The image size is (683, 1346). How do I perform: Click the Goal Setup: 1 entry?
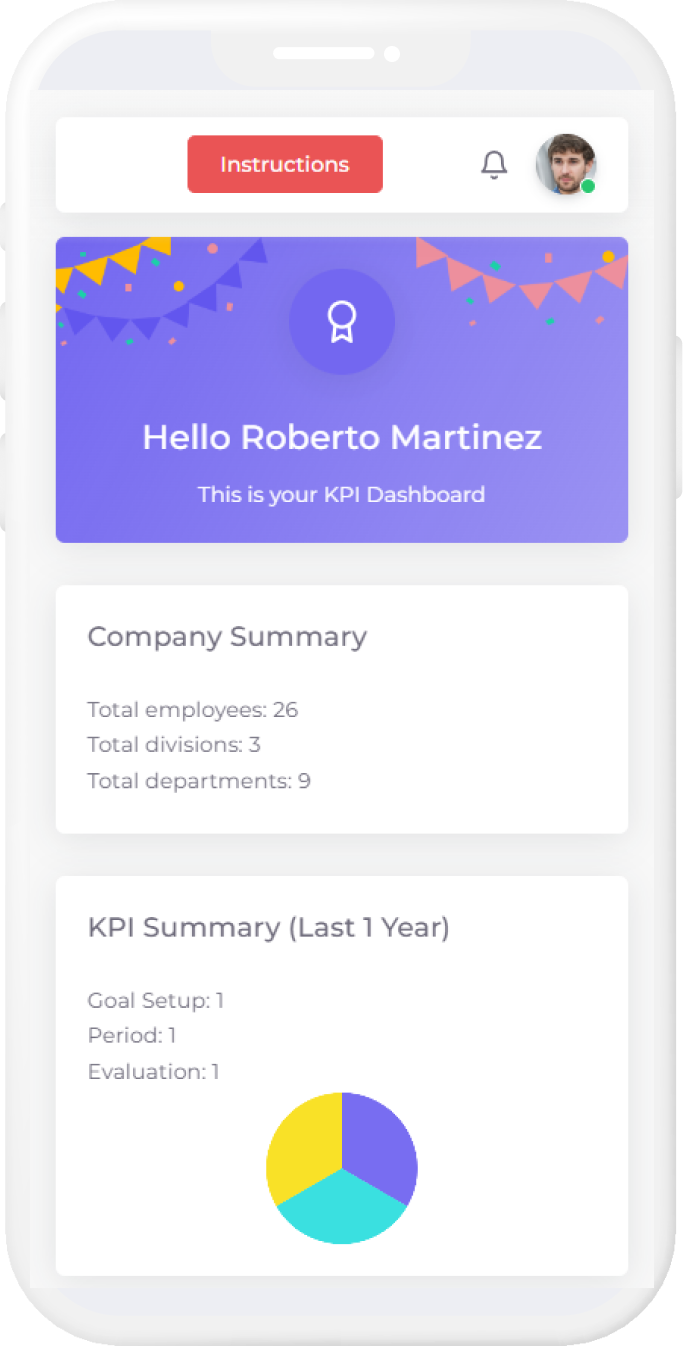tap(156, 1000)
